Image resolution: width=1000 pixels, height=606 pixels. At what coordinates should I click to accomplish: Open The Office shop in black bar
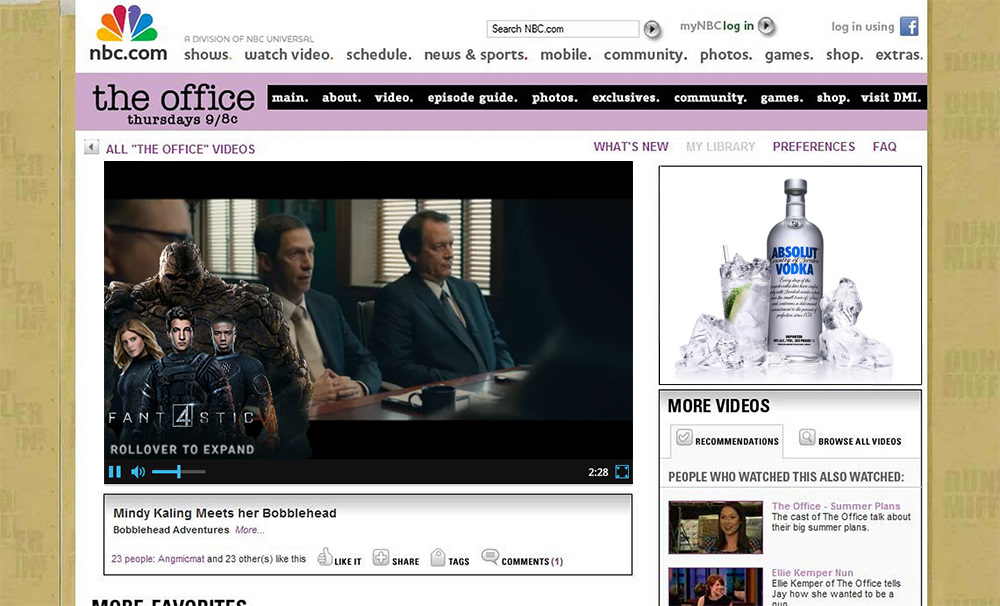pos(833,98)
